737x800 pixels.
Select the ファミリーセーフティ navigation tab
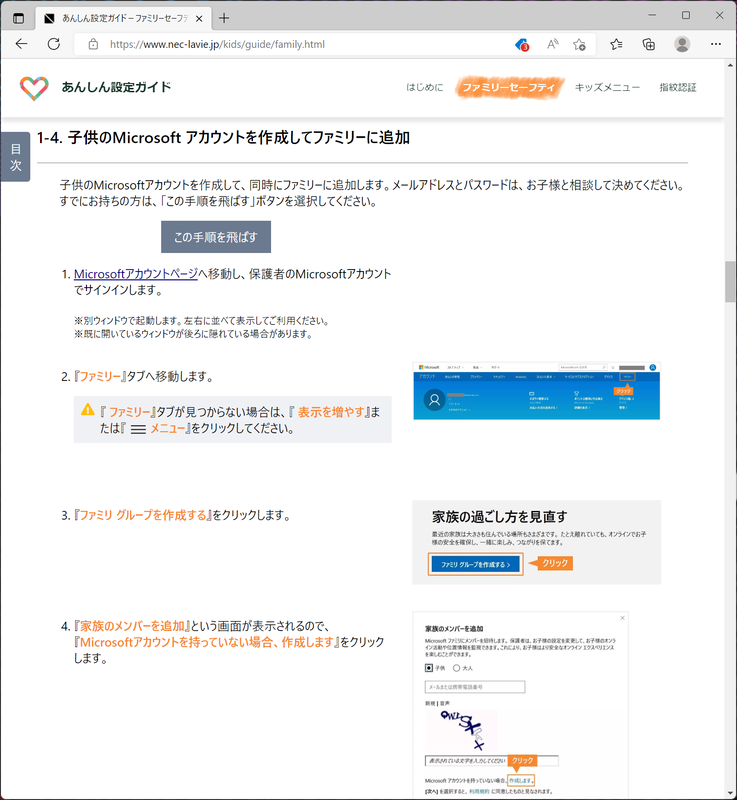(509, 87)
